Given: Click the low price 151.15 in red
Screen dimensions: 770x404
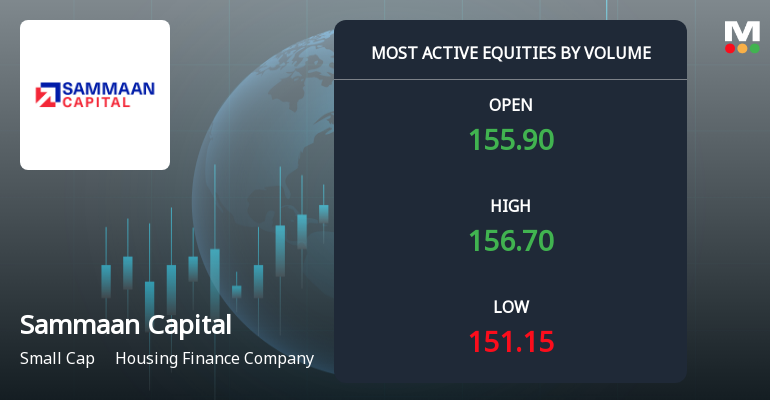Looking at the screenshot, I should 511,342.
